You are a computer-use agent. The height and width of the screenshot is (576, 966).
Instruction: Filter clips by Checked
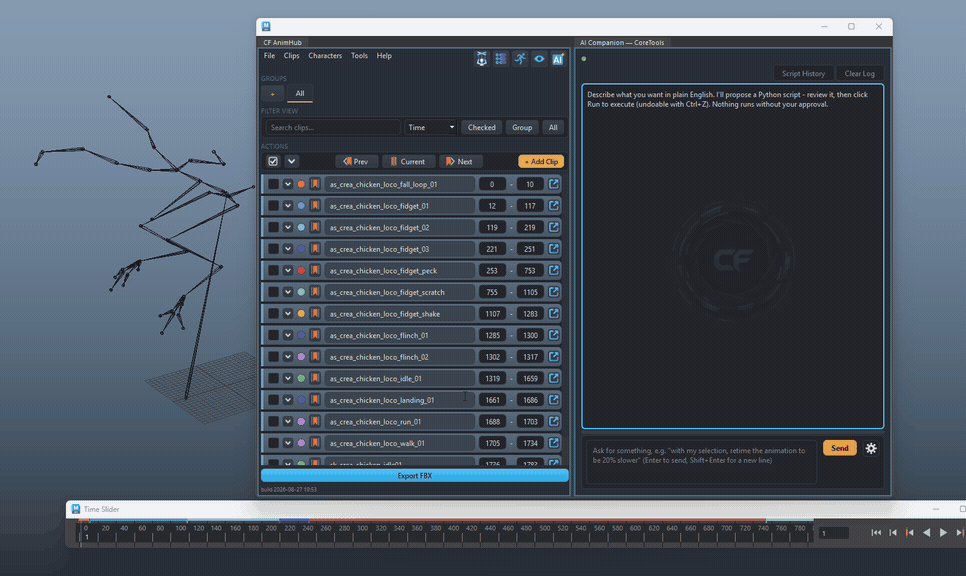(481, 128)
